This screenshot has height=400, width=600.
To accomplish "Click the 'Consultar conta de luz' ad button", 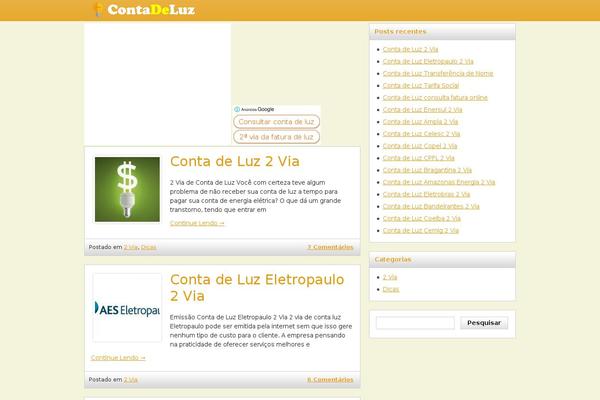I will tap(276, 122).
